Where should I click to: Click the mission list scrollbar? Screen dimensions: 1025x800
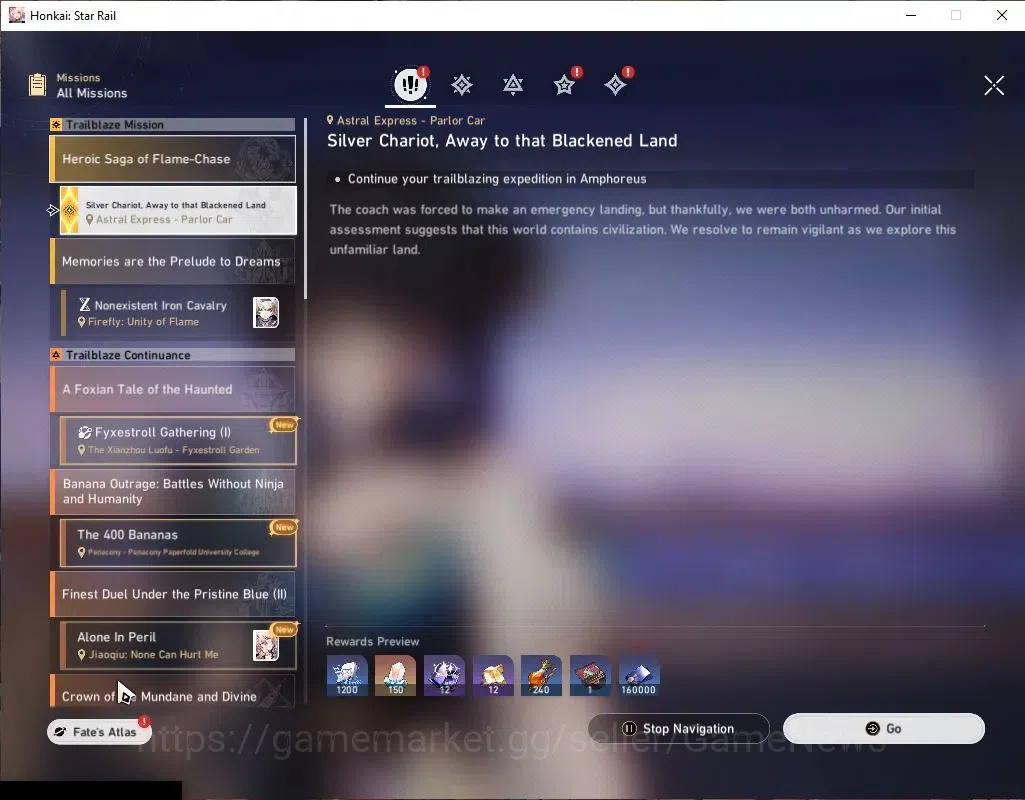pos(305,209)
